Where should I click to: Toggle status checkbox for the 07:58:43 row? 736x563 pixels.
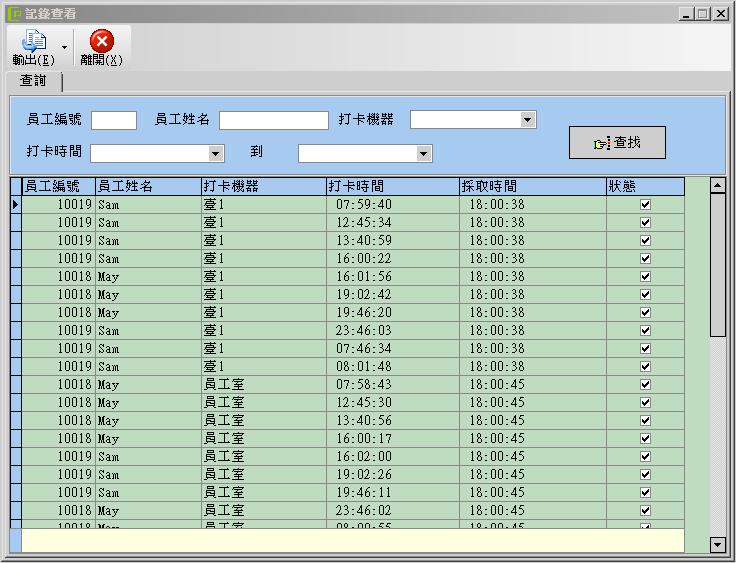tap(645, 384)
